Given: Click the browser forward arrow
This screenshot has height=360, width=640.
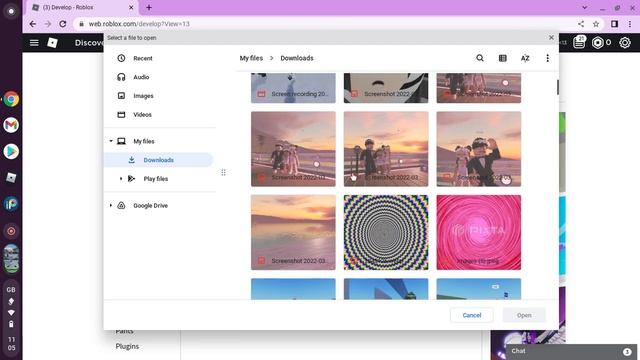Looking at the screenshot, I should (48, 24).
